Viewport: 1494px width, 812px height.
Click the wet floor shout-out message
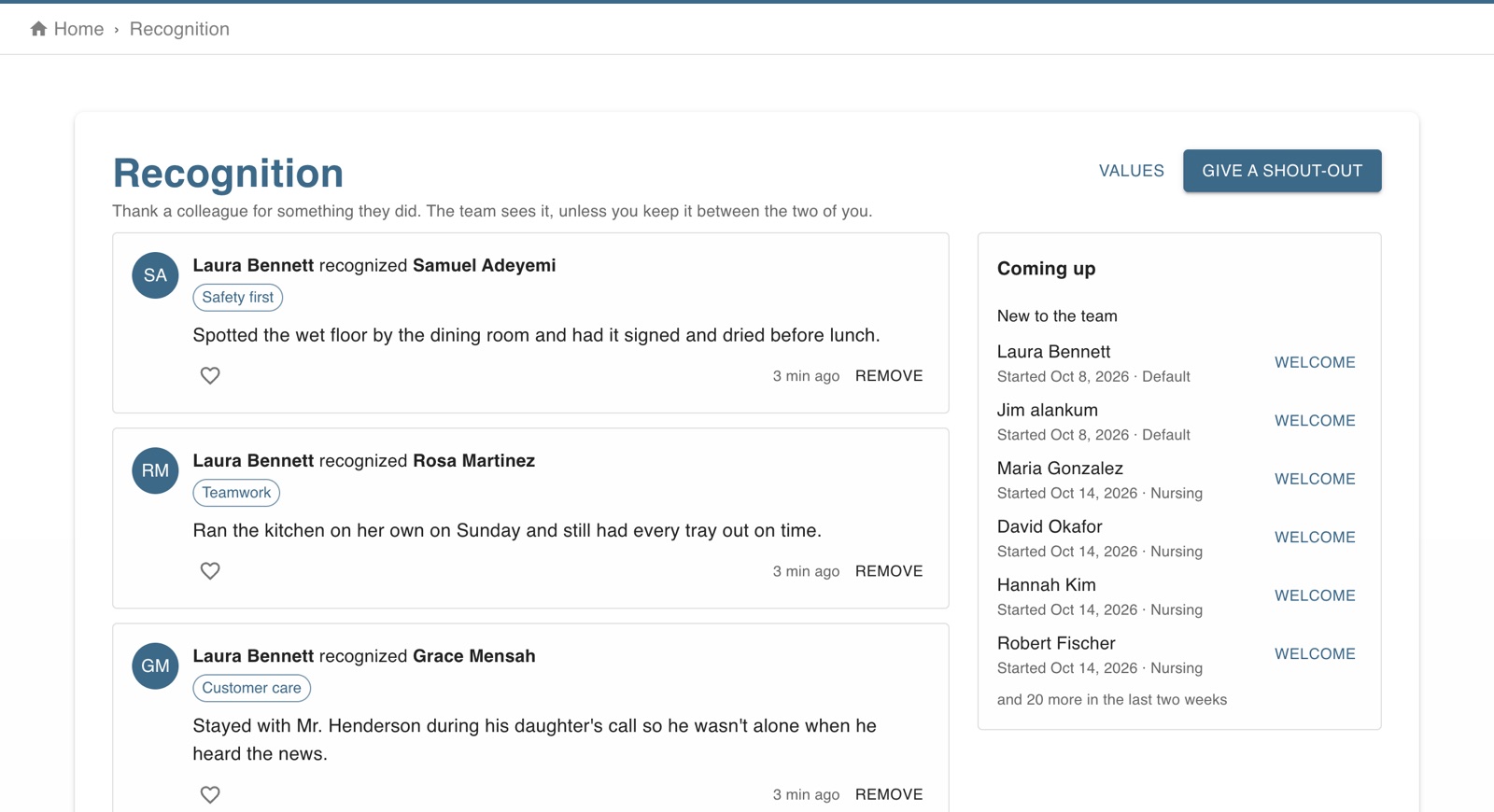[x=536, y=335]
